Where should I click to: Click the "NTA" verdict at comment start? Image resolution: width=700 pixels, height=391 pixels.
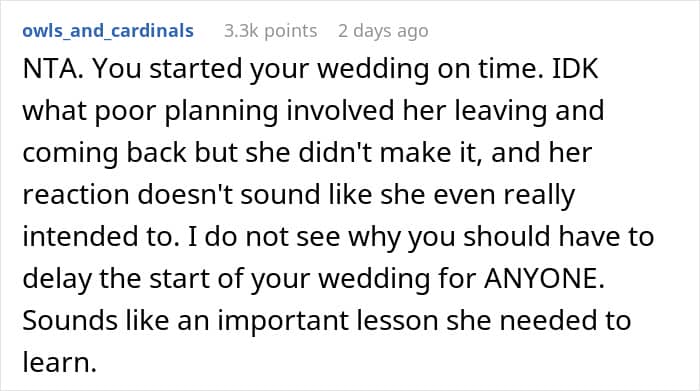point(50,69)
